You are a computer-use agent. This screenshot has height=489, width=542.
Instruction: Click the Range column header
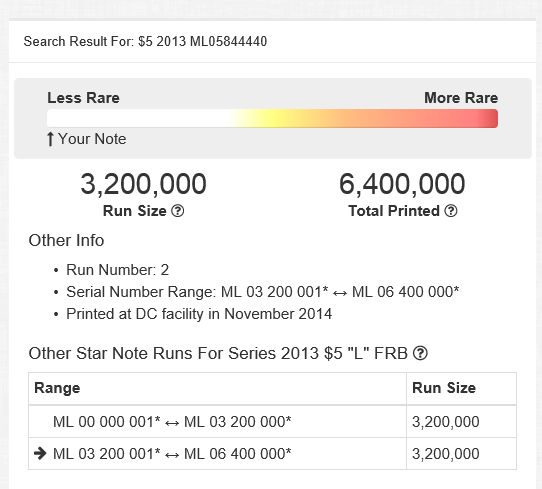coord(57,388)
